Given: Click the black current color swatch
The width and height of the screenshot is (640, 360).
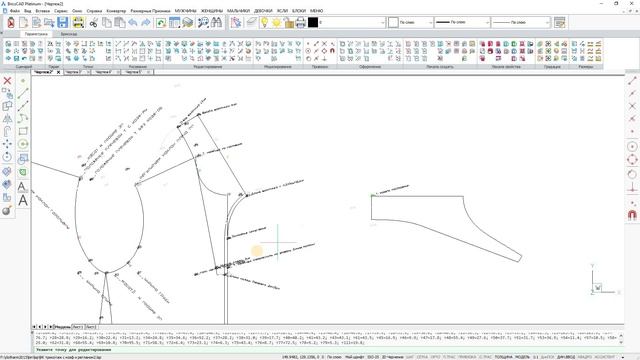Looking at the screenshot, I should tap(313, 22).
